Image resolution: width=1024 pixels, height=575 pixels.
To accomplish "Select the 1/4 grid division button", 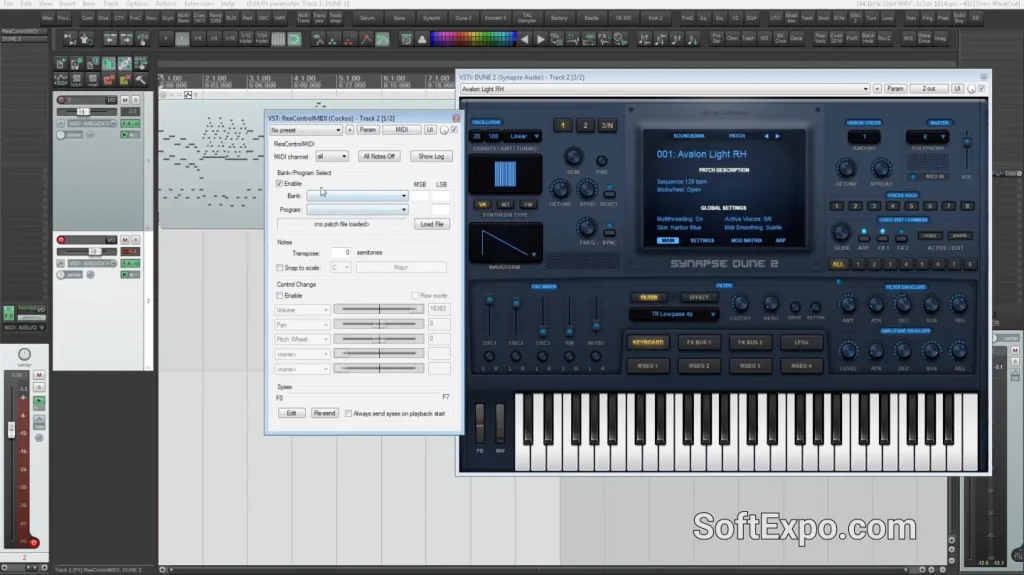I will 198,39.
